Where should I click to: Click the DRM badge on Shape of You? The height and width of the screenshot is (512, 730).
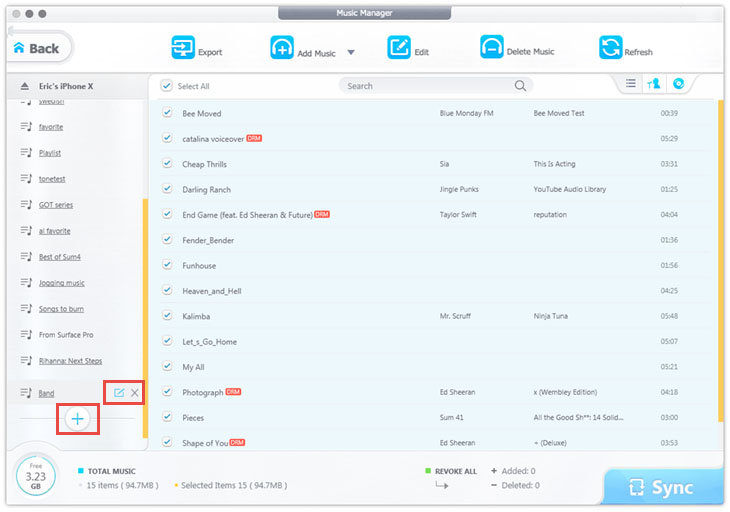pos(237,442)
